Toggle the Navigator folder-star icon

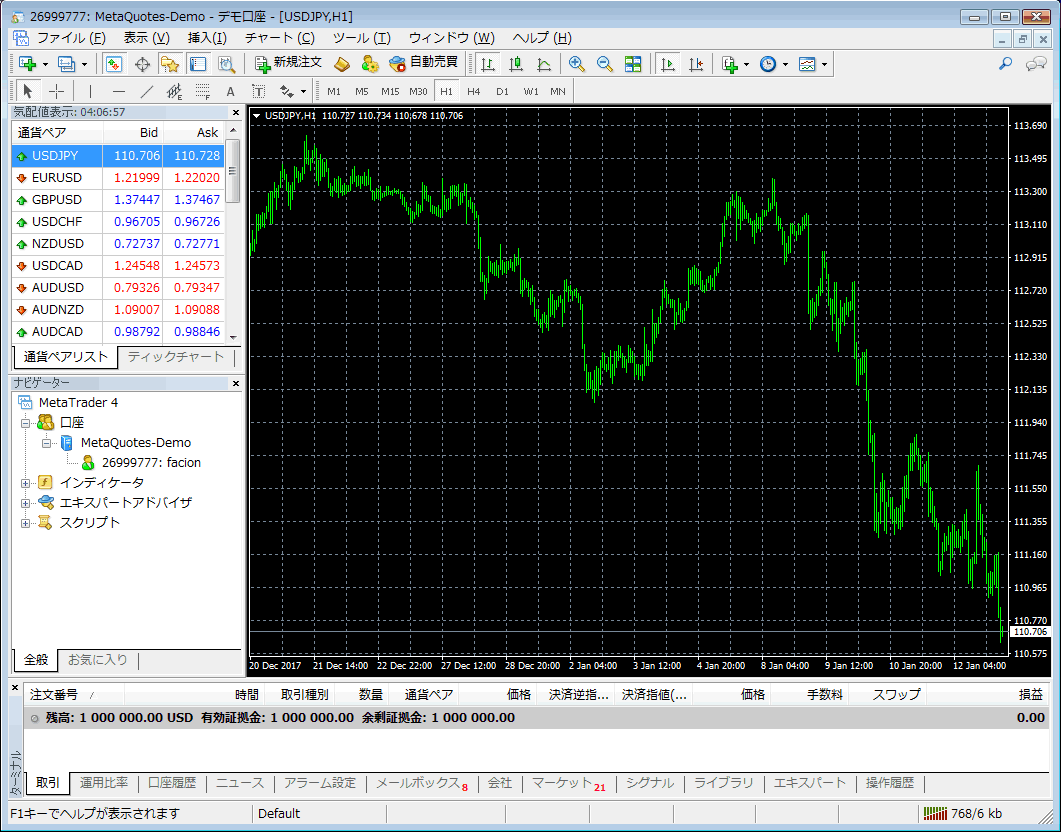(x=170, y=64)
